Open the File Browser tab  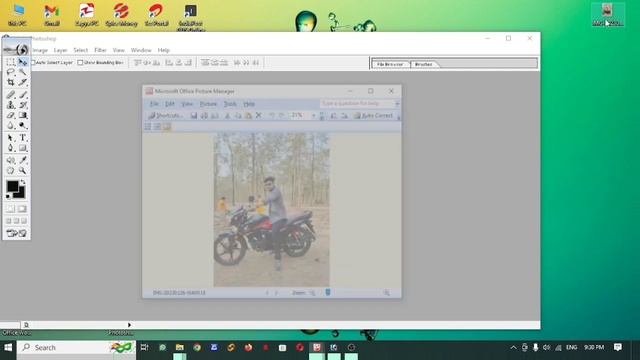[x=390, y=64]
